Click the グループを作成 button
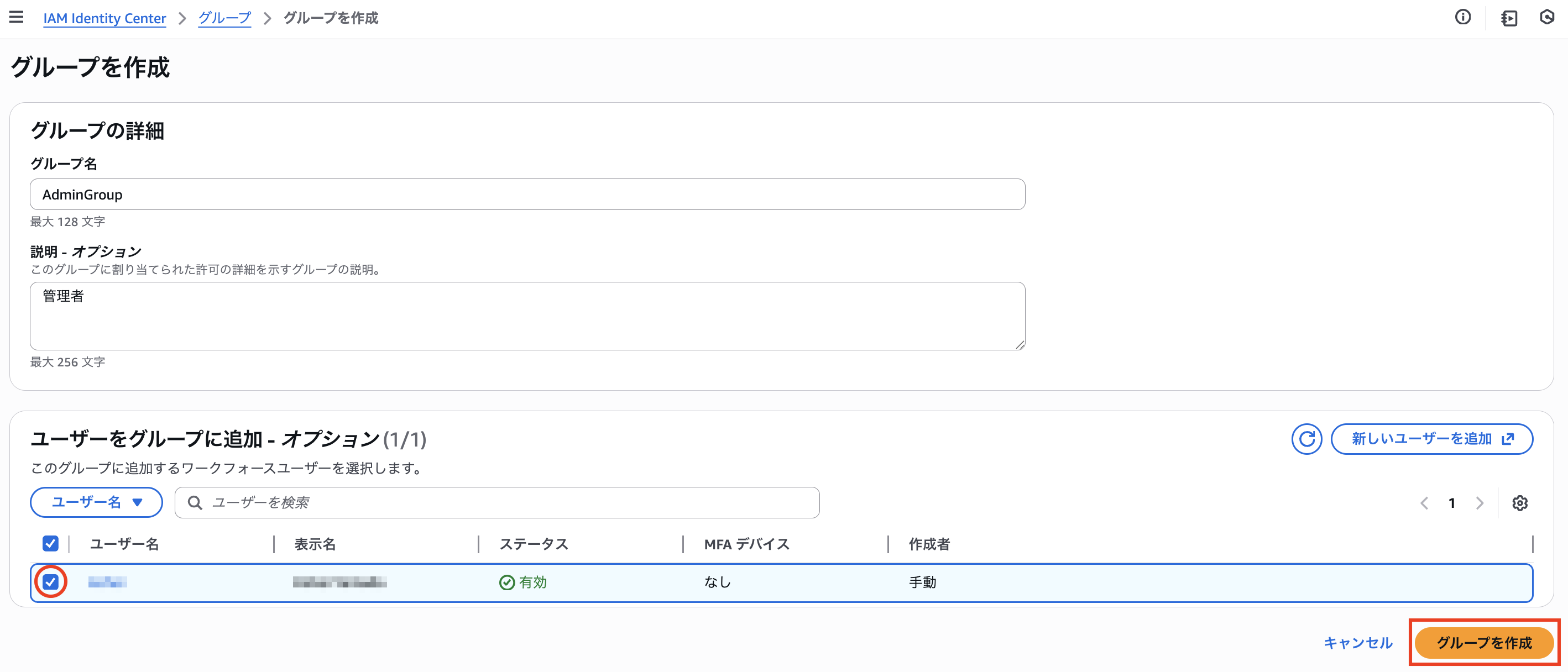The width and height of the screenshot is (1568, 672). (1485, 643)
